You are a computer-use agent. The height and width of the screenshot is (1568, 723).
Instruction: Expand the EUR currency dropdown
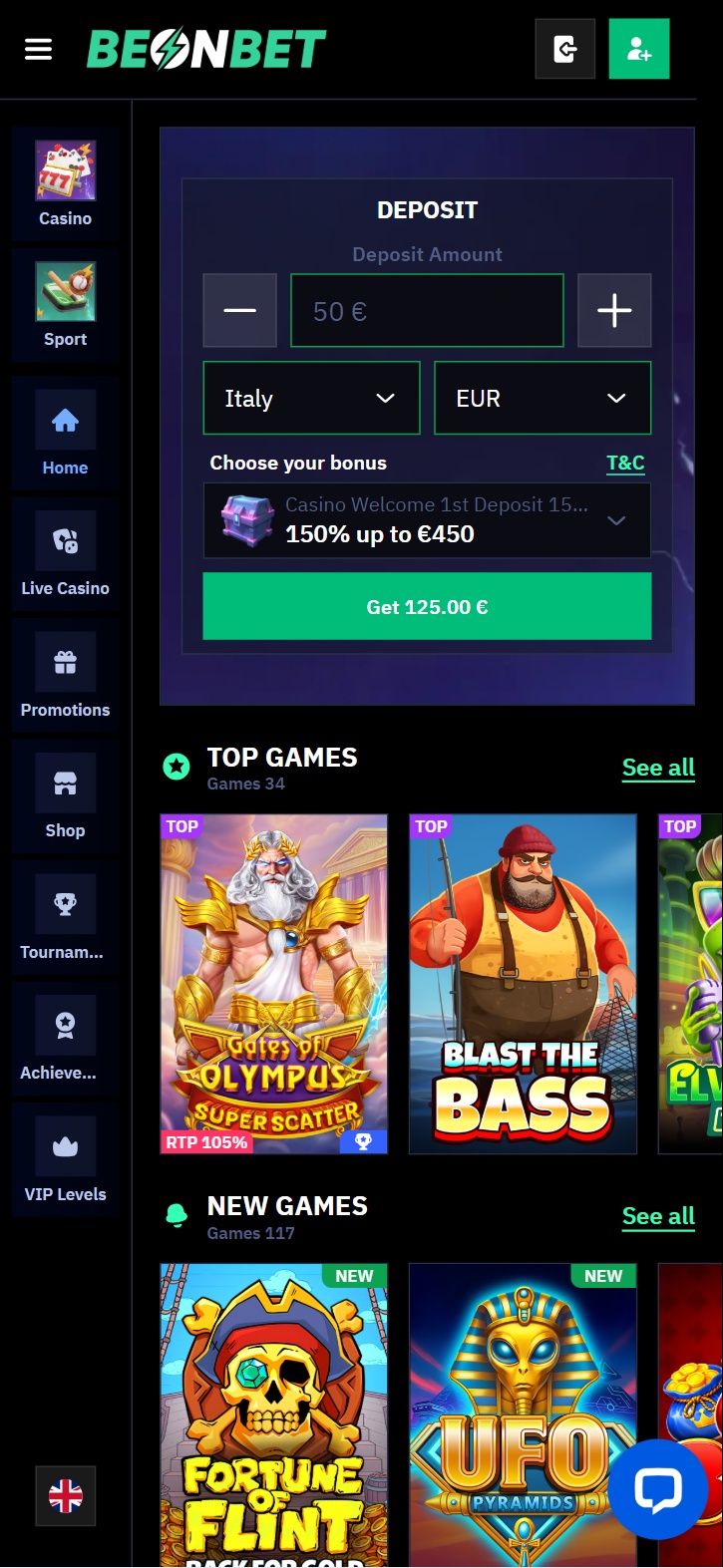click(x=542, y=398)
